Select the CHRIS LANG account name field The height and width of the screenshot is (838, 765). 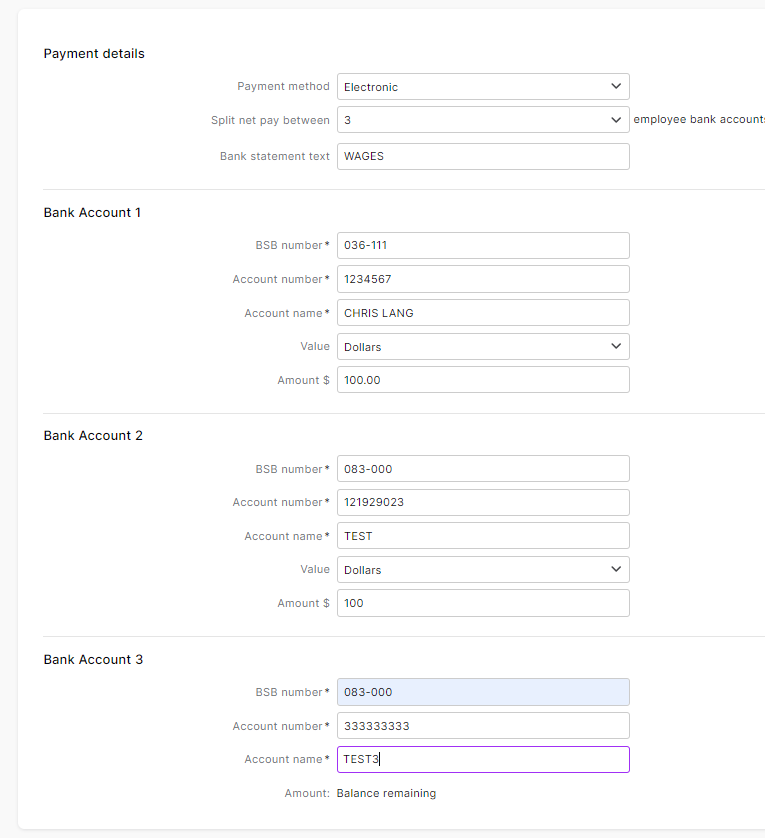483,313
